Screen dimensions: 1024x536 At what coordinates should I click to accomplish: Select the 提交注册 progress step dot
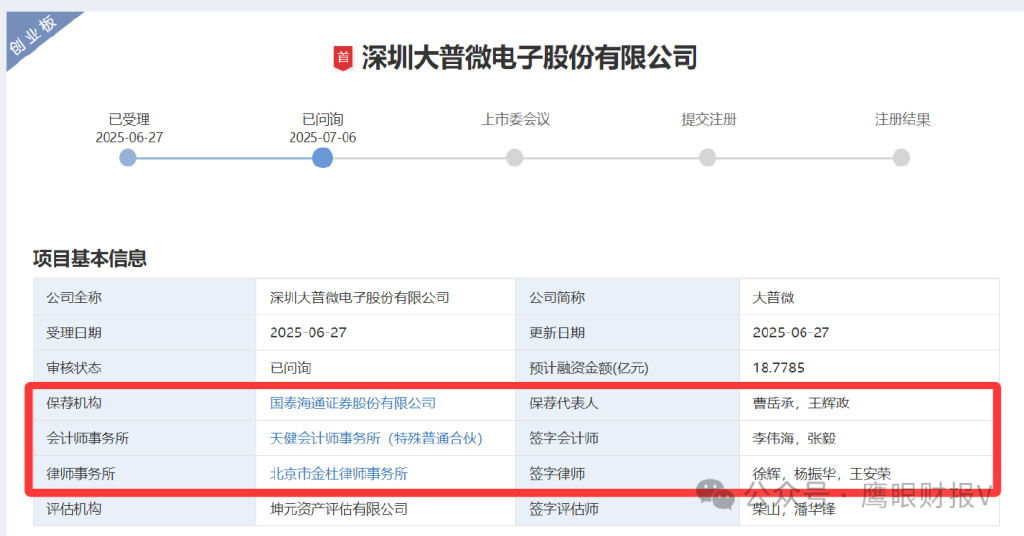click(707, 157)
